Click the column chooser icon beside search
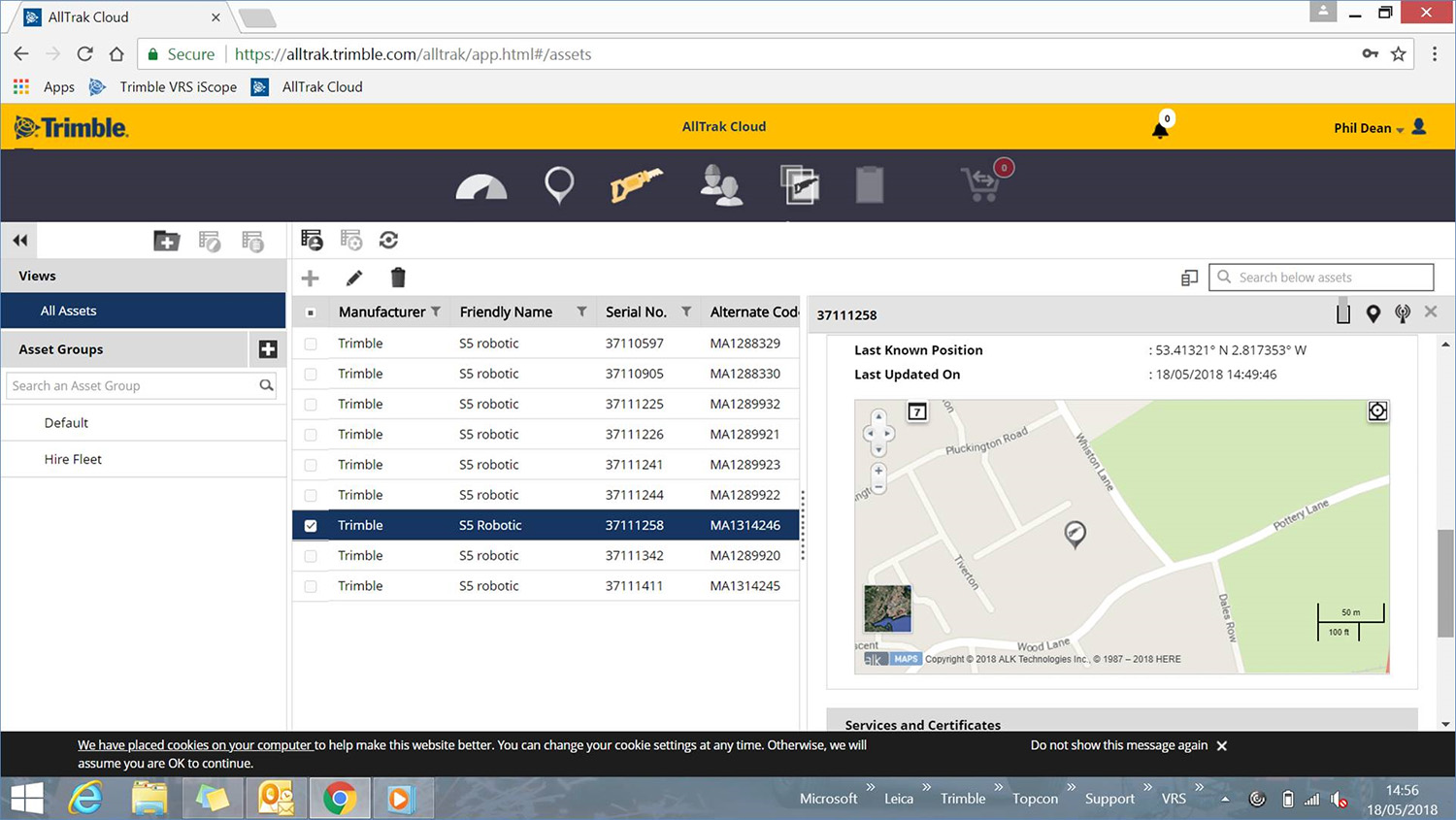This screenshot has height=820, width=1456. (x=1189, y=278)
